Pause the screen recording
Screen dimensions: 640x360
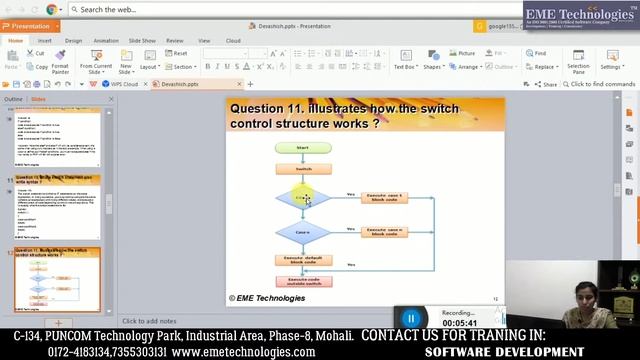[411, 318]
